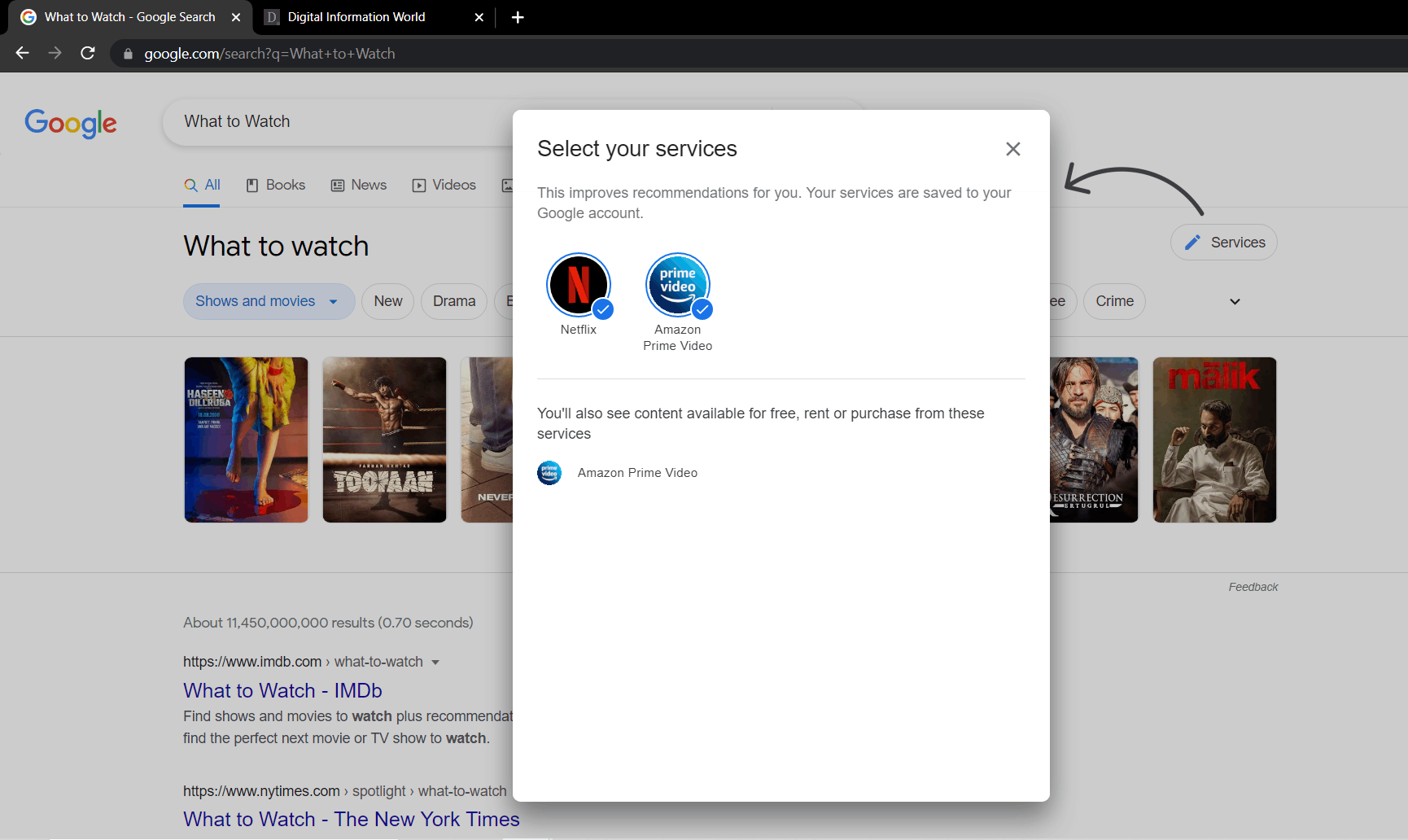Open the Shows and movies dropdown
This screenshot has width=1408, height=840.
click(269, 301)
